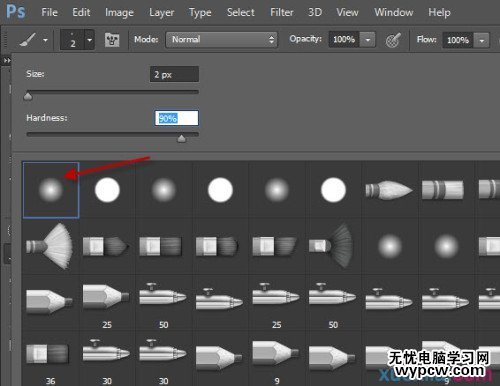Click the Hardness: label
The width and height of the screenshot is (500, 386).
point(47,118)
